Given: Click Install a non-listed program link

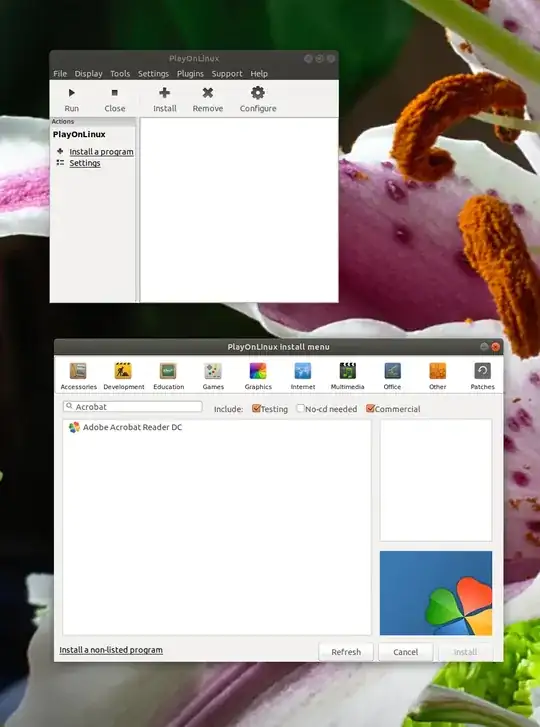Looking at the screenshot, I should 111,650.
